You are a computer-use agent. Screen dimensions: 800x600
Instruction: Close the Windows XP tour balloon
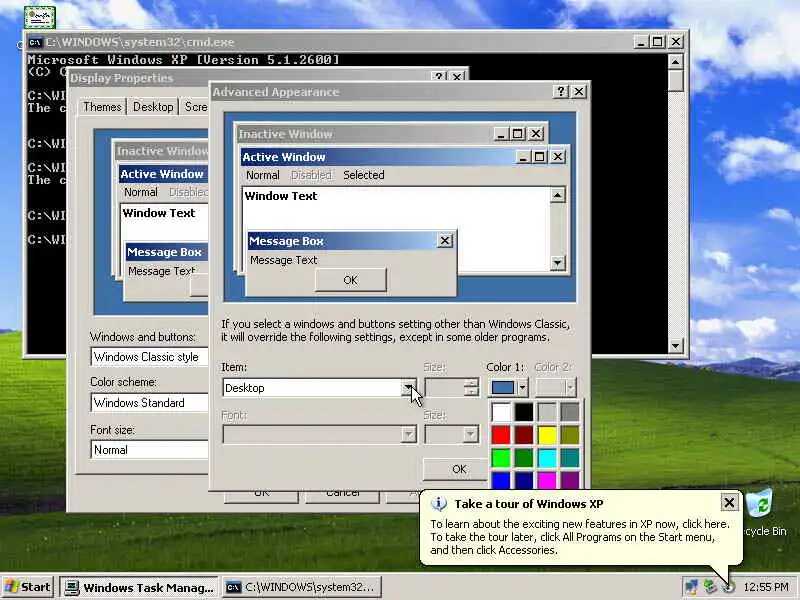[729, 503]
